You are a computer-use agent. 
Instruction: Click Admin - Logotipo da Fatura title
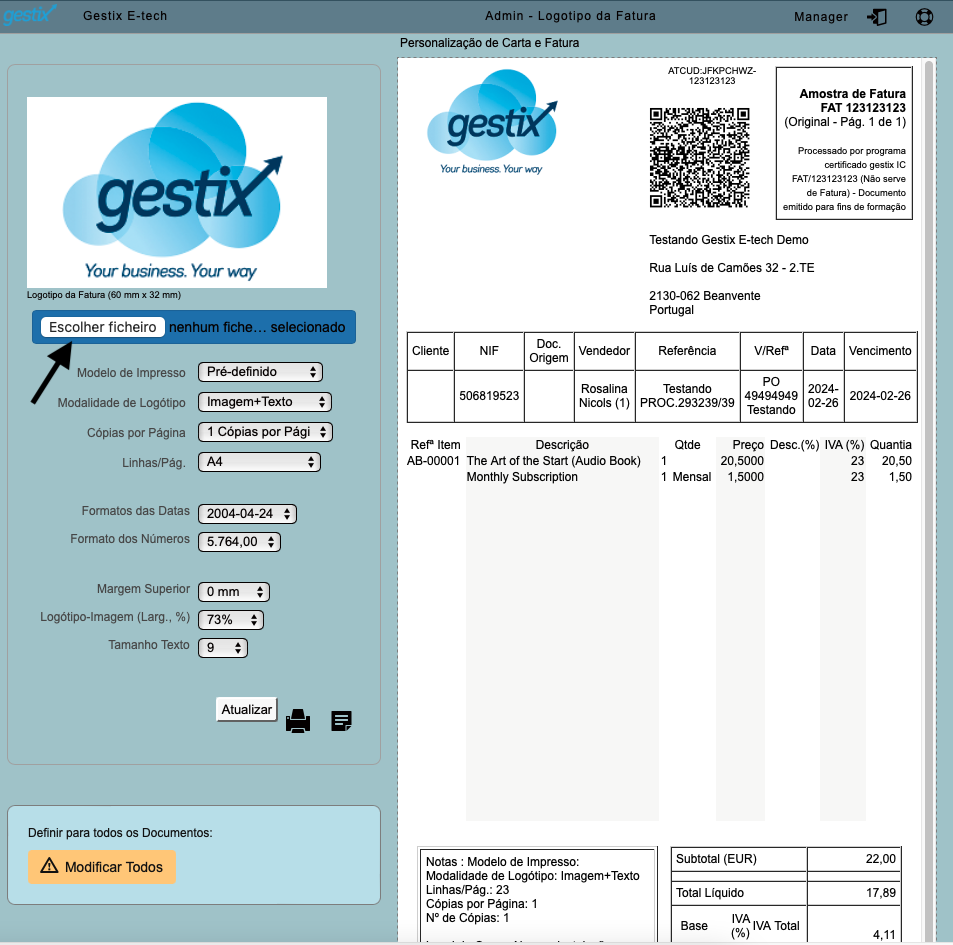(x=570, y=16)
